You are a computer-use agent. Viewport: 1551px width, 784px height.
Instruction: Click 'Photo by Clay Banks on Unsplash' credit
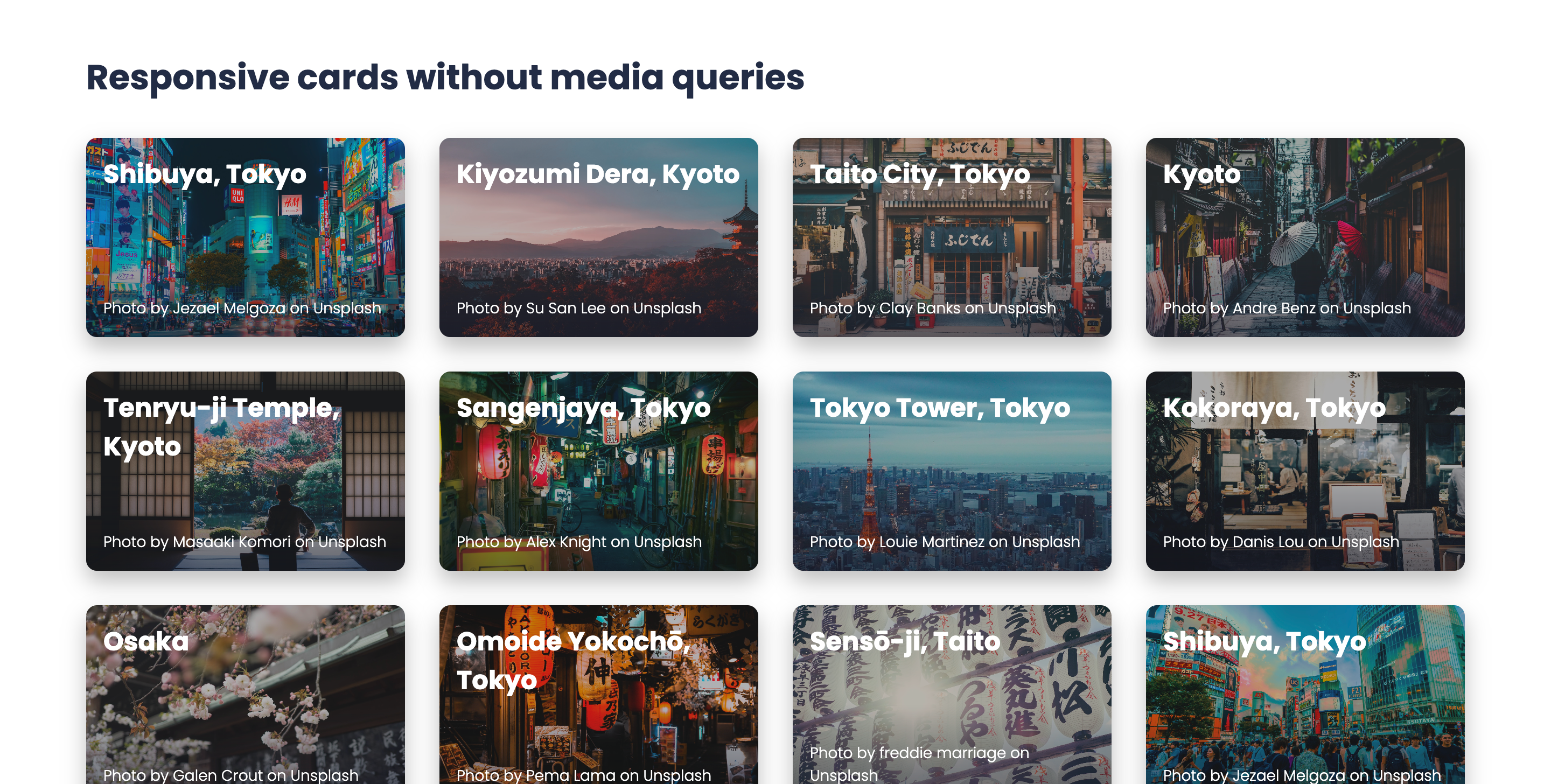(933, 309)
